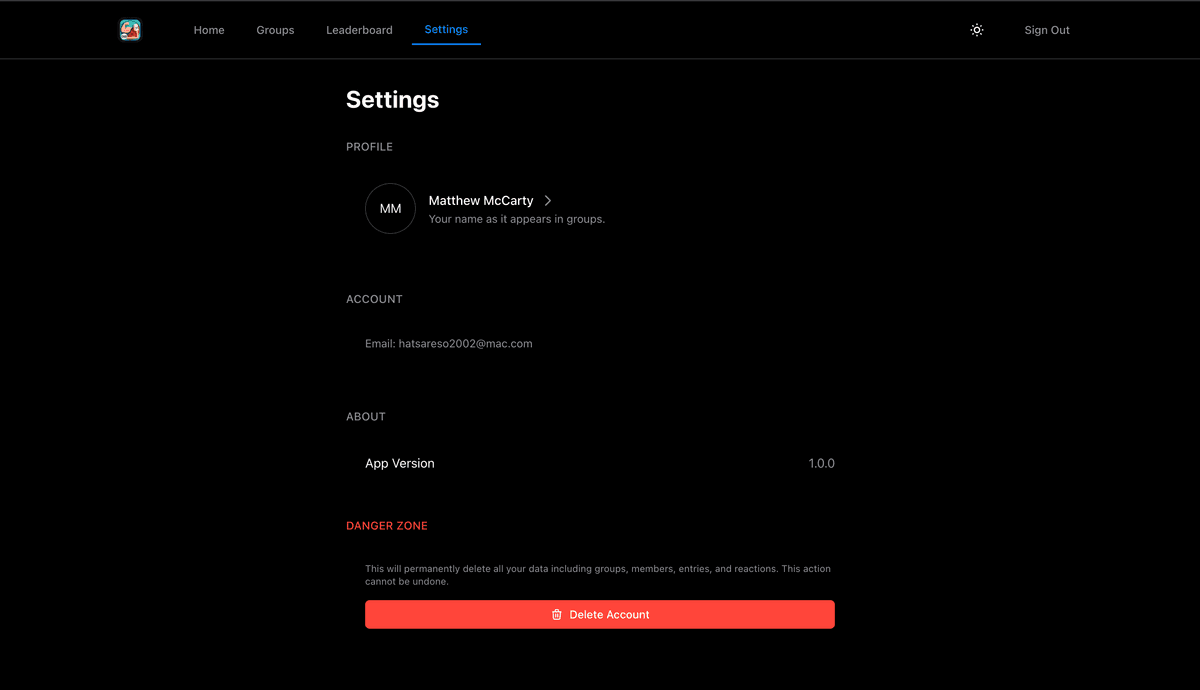Click the PROFILE section header
The width and height of the screenshot is (1200, 690).
tap(369, 146)
